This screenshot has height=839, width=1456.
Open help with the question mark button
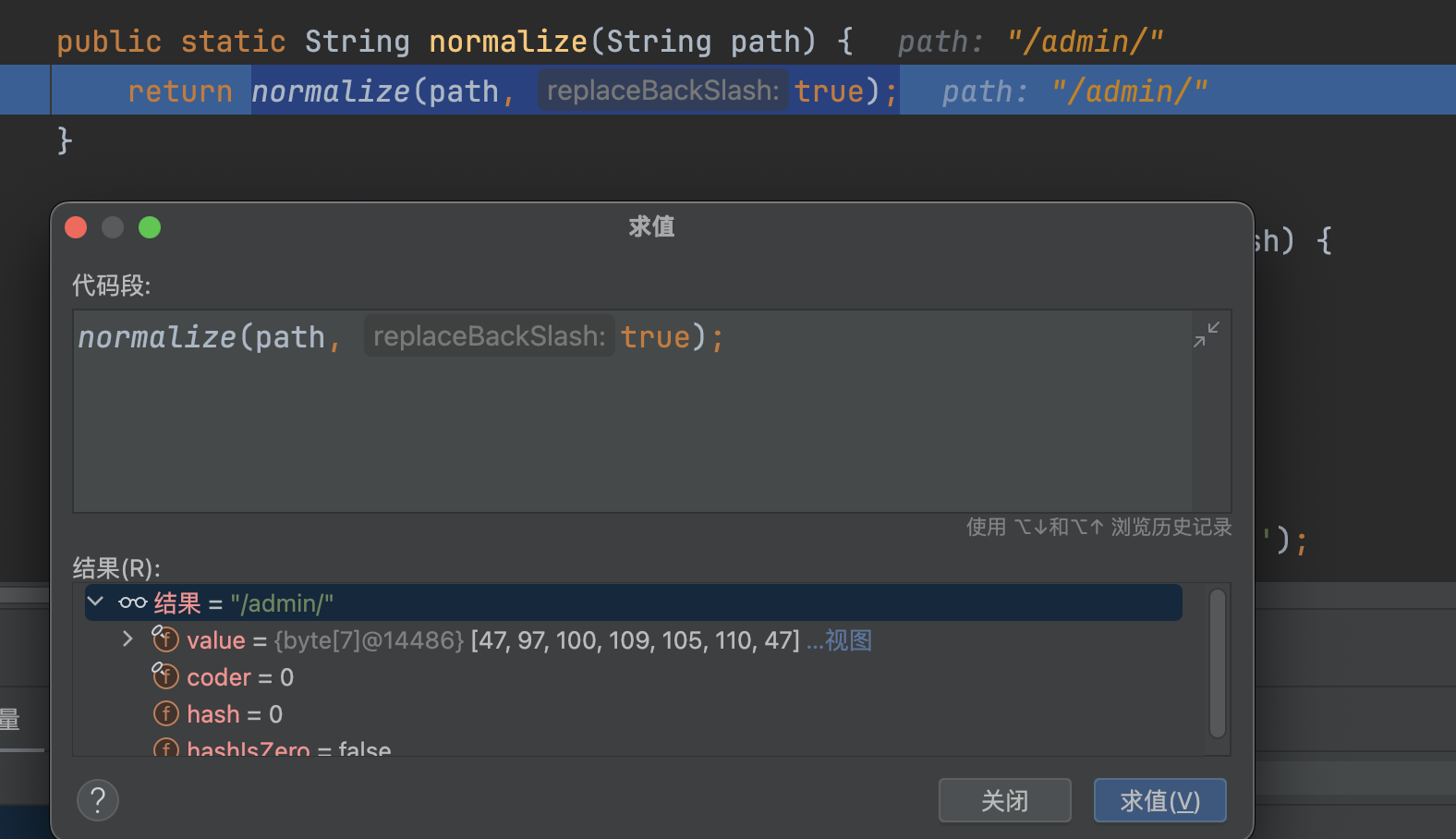click(98, 800)
